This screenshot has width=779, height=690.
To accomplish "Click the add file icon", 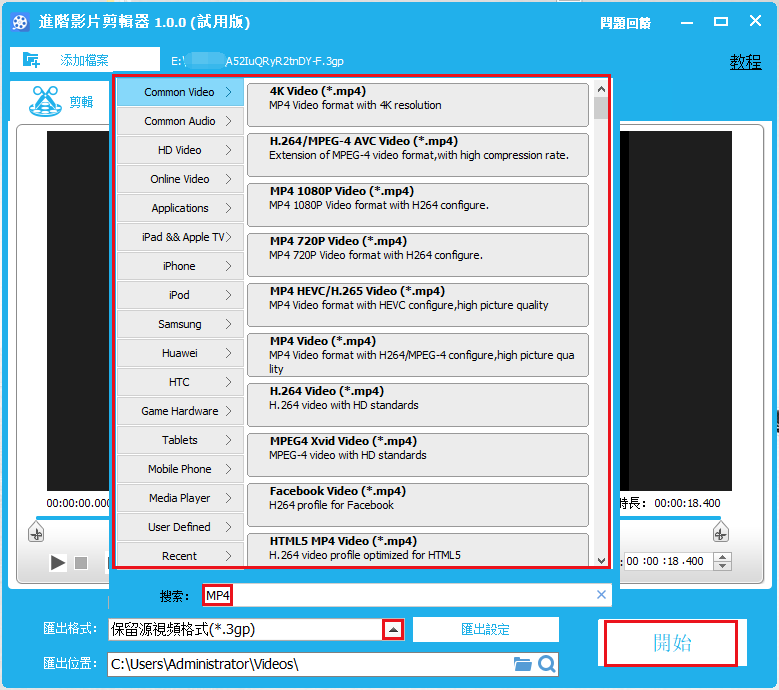I will coord(31,60).
